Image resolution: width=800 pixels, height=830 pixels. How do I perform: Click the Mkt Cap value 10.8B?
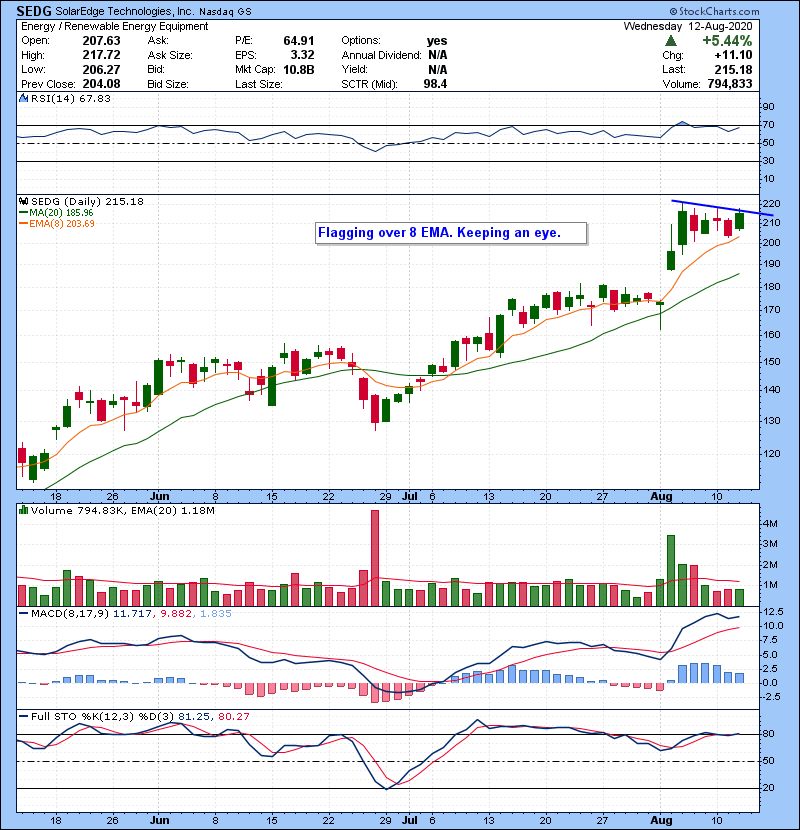(299, 70)
